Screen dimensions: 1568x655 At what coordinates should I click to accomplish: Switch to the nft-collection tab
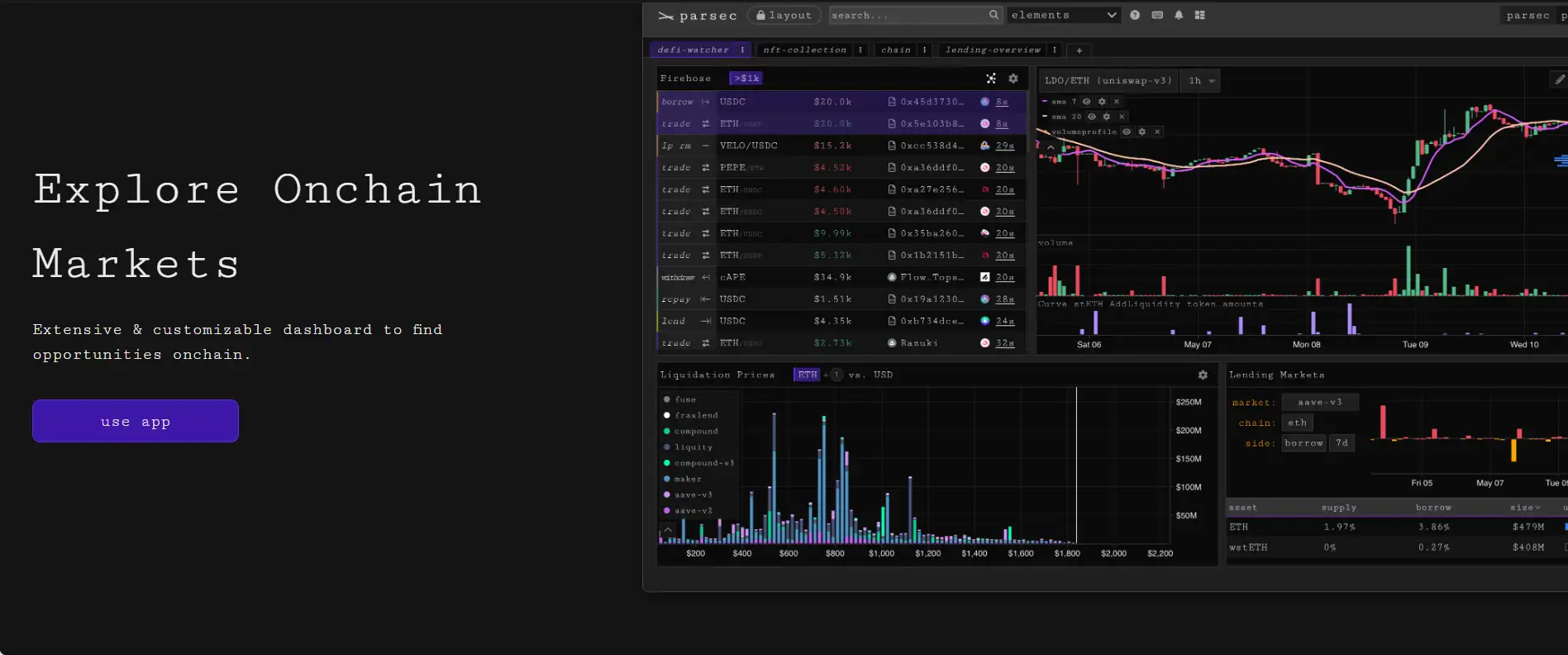pos(804,50)
